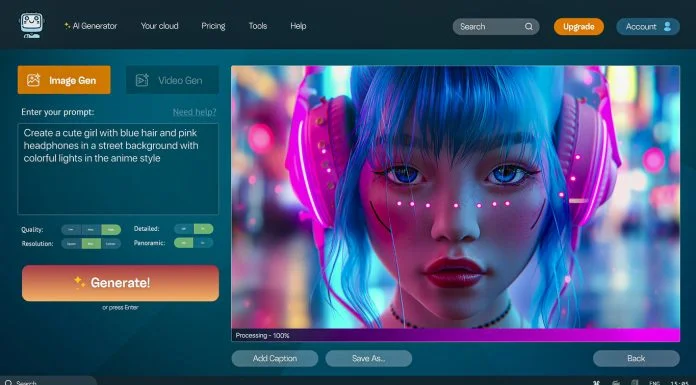Switch Panoramic to its highlighted left option

point(184,243)
